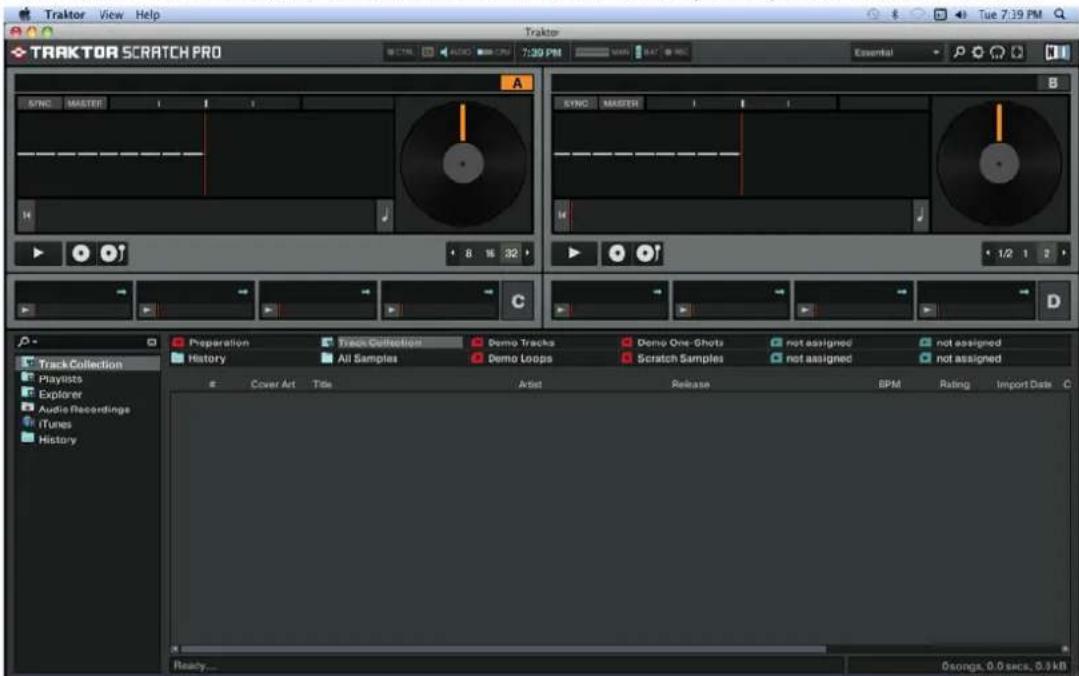Open Audio Recordings in the browser tree
This screenshot has width=1079, height=676.
(x=84, y=409)
